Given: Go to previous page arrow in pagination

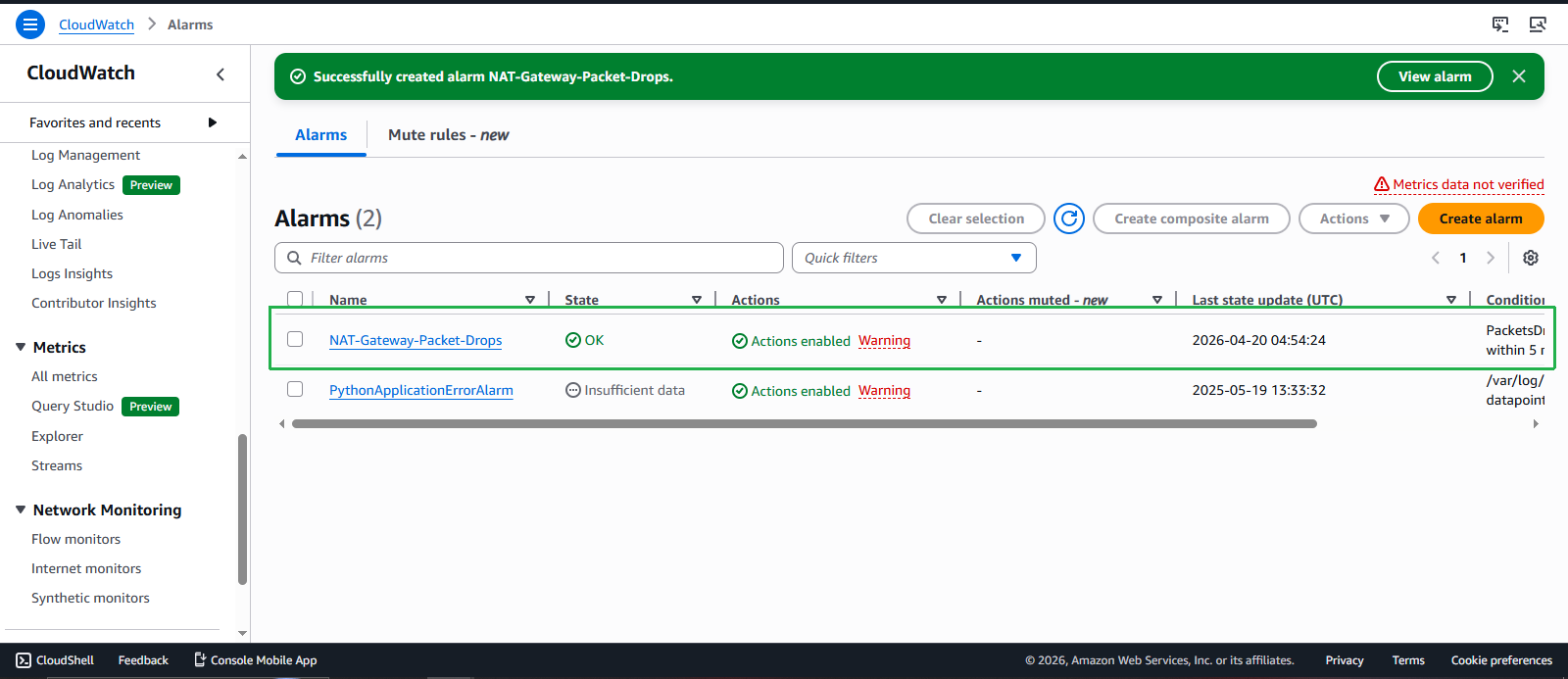Looking at the screenshot, I should pos(1436,258).
